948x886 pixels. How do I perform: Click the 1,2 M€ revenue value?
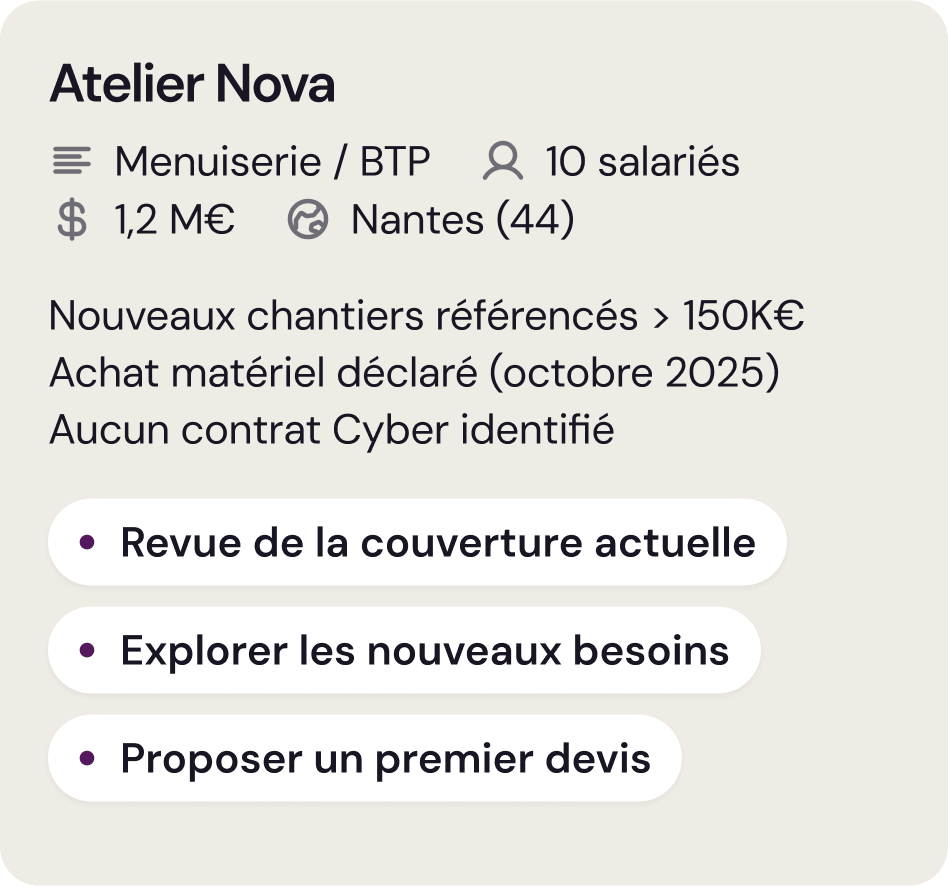[175, 220]
